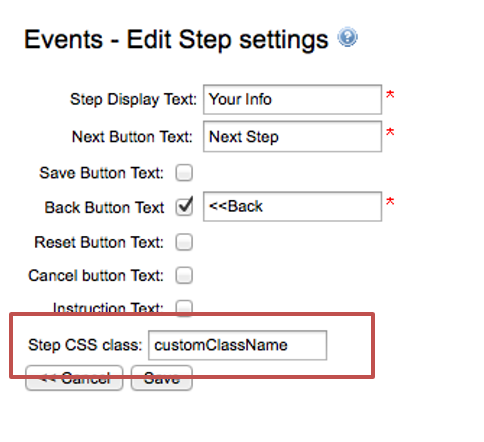Click the Step CSS class input field

coord(237,345)
